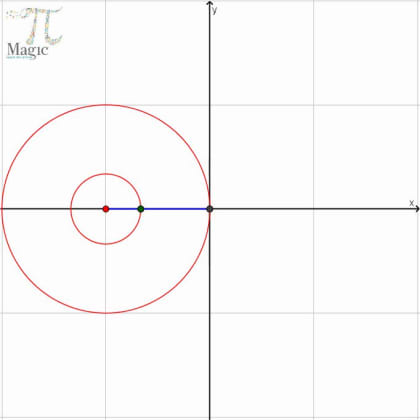Select the red center point
This screenshot has height=420, width=420.
tap(106, 209)
